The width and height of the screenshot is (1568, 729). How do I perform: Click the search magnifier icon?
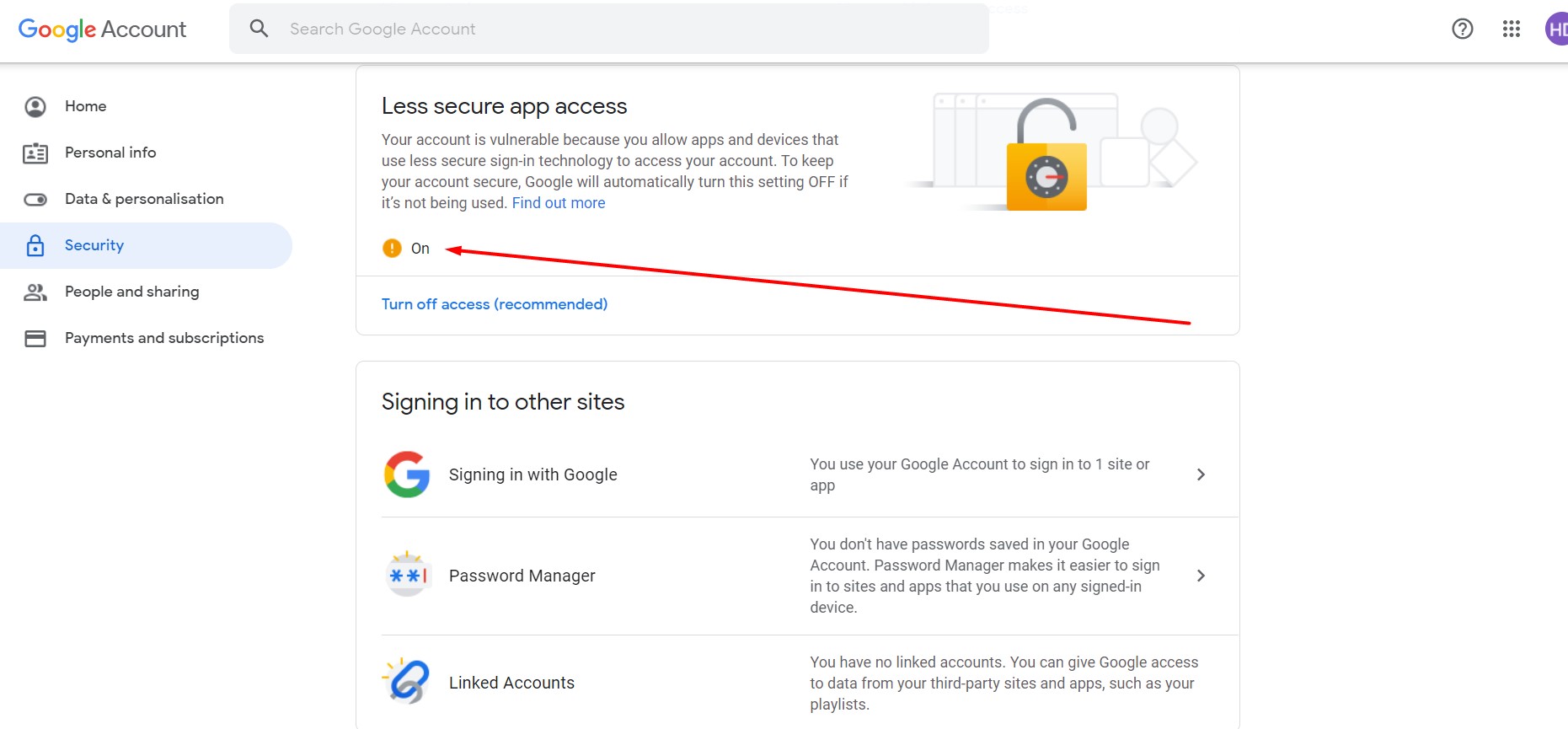259,29
